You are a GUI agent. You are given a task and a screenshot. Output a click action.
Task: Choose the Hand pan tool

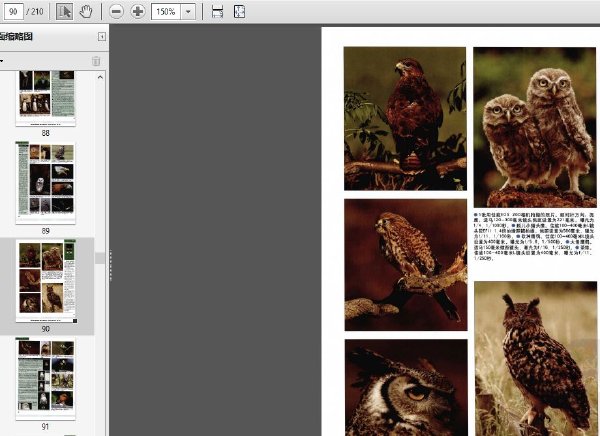(86, 11)
